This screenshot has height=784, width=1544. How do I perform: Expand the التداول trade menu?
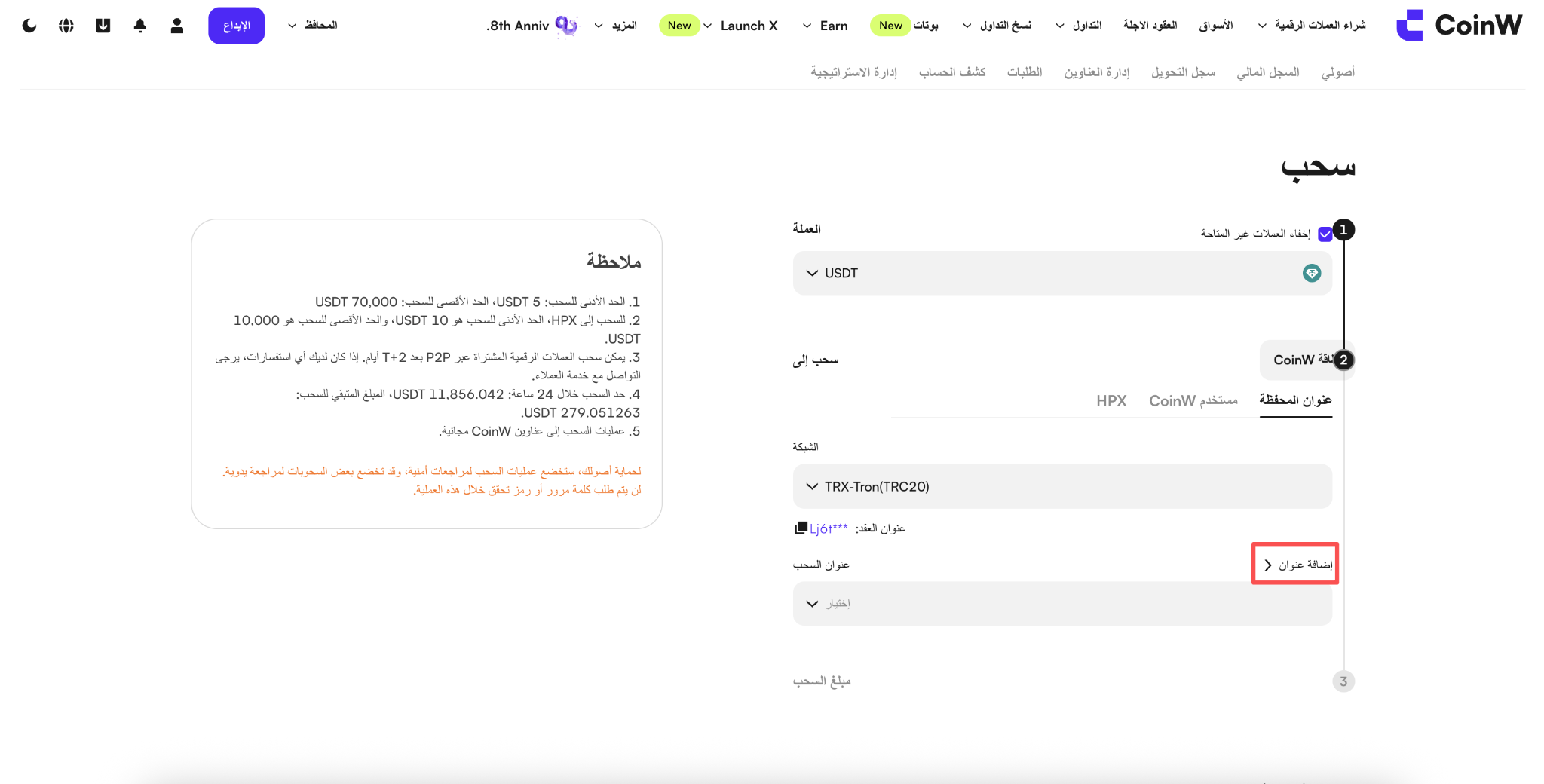tap(1079, 26)
